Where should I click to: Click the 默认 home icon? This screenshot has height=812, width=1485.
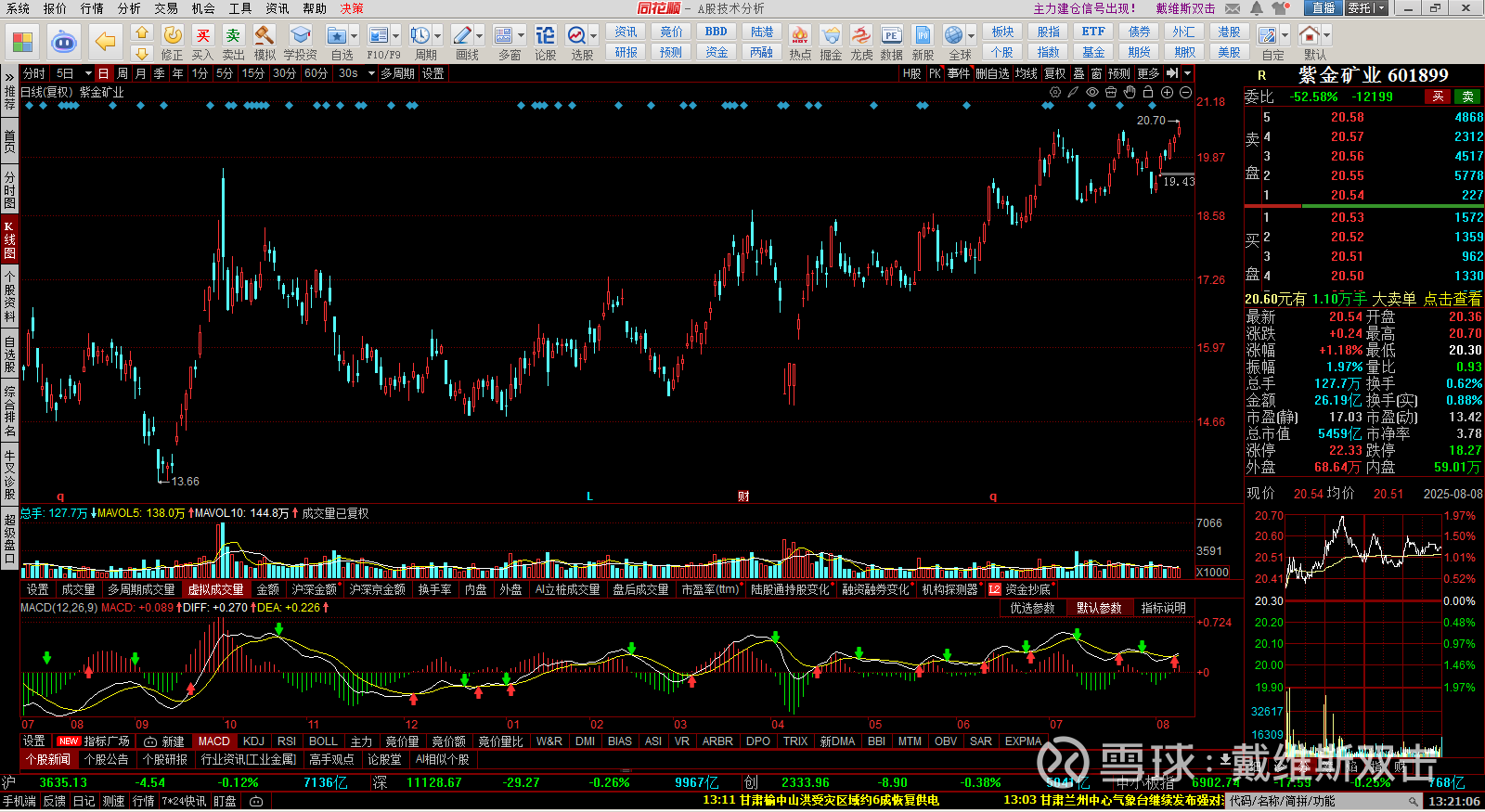pyautogui.click(x=1310, y=35)
